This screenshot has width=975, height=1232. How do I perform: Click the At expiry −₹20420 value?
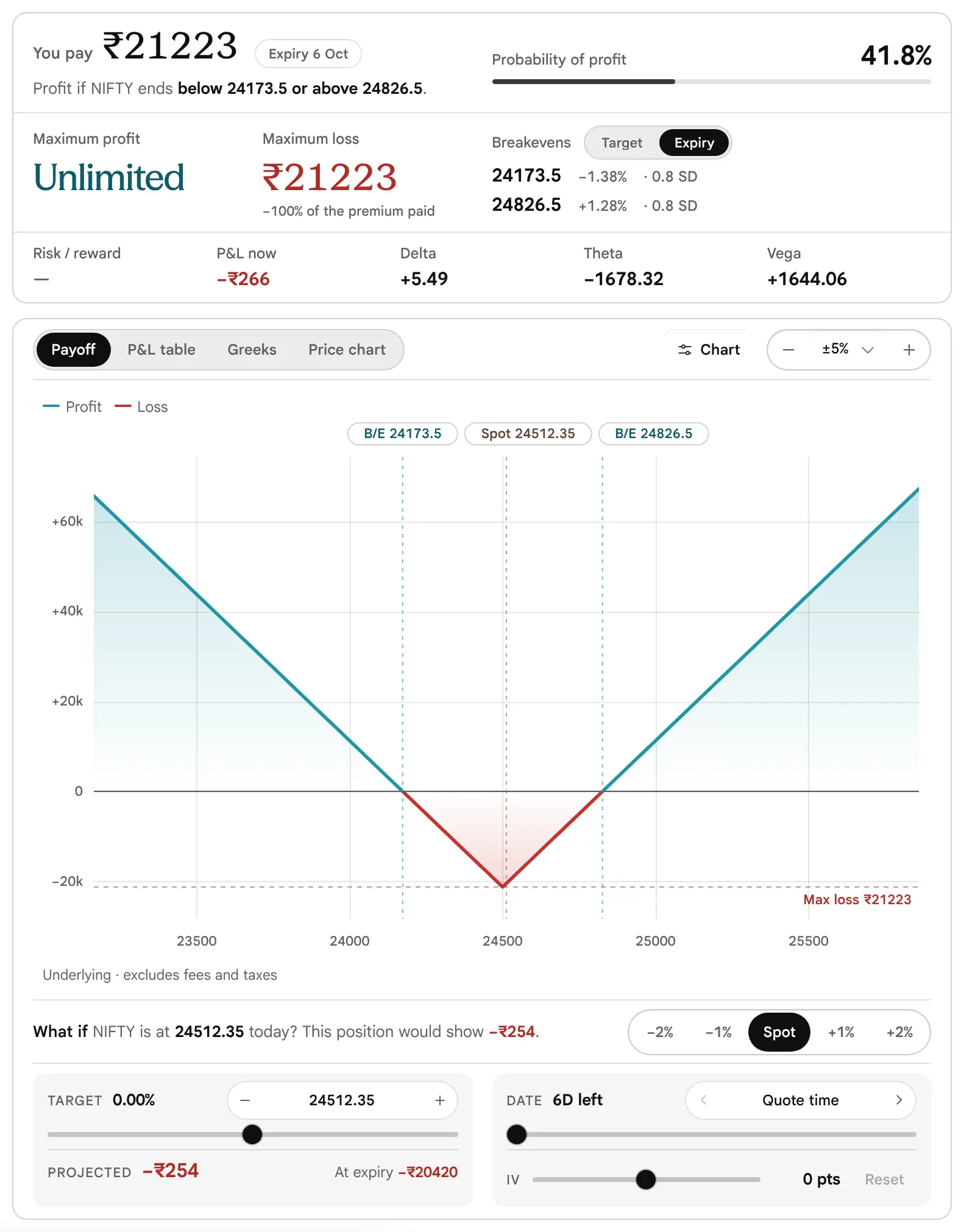396,1172
